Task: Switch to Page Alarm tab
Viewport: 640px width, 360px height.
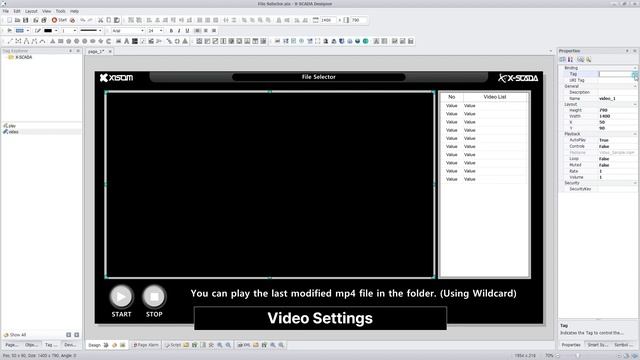Action: 146,345
